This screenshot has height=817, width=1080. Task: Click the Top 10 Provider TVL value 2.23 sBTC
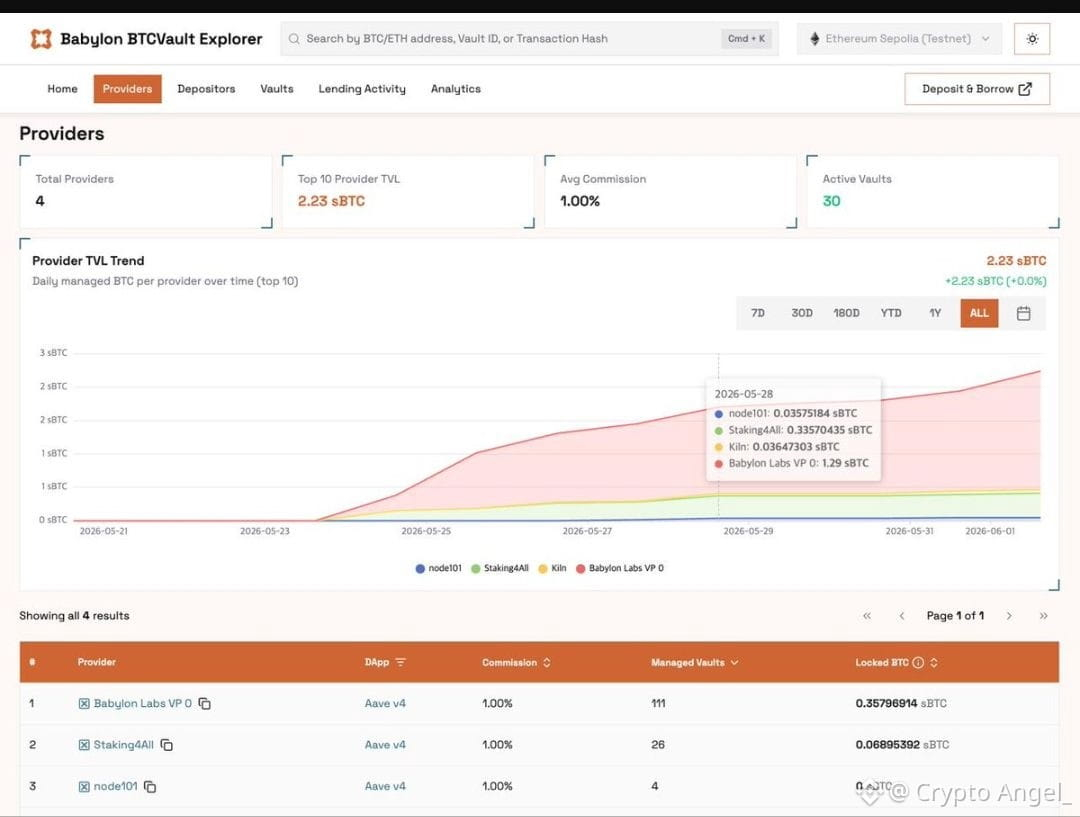[331, 201]
